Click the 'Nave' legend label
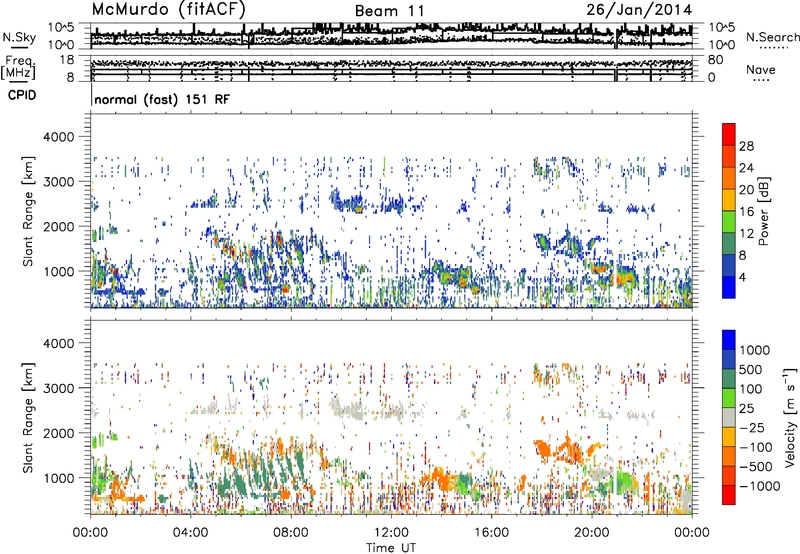The width and height of the screenshot is (800, 554). (x=761, y=69)
